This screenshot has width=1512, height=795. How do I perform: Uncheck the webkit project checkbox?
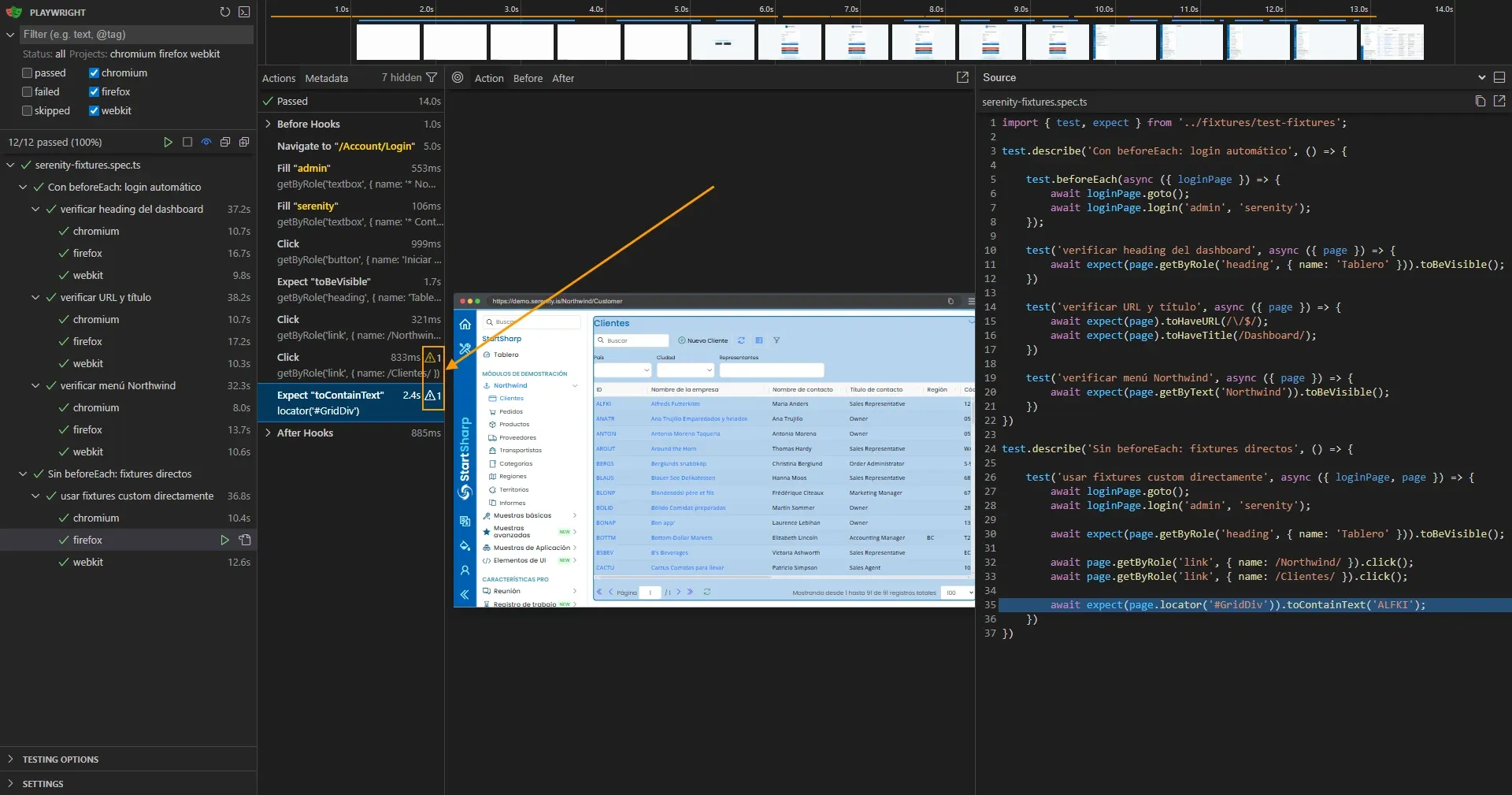click(94, 110)
